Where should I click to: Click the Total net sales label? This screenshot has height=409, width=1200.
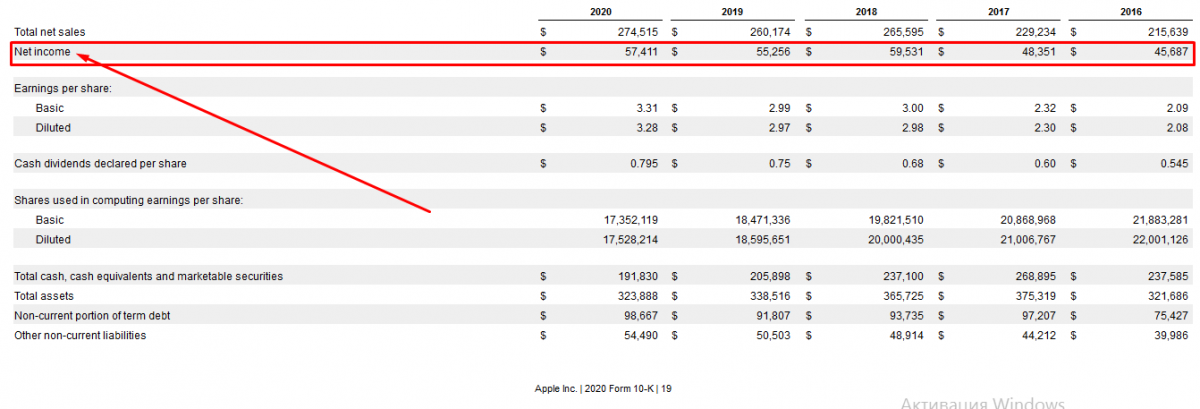[50, 32]
